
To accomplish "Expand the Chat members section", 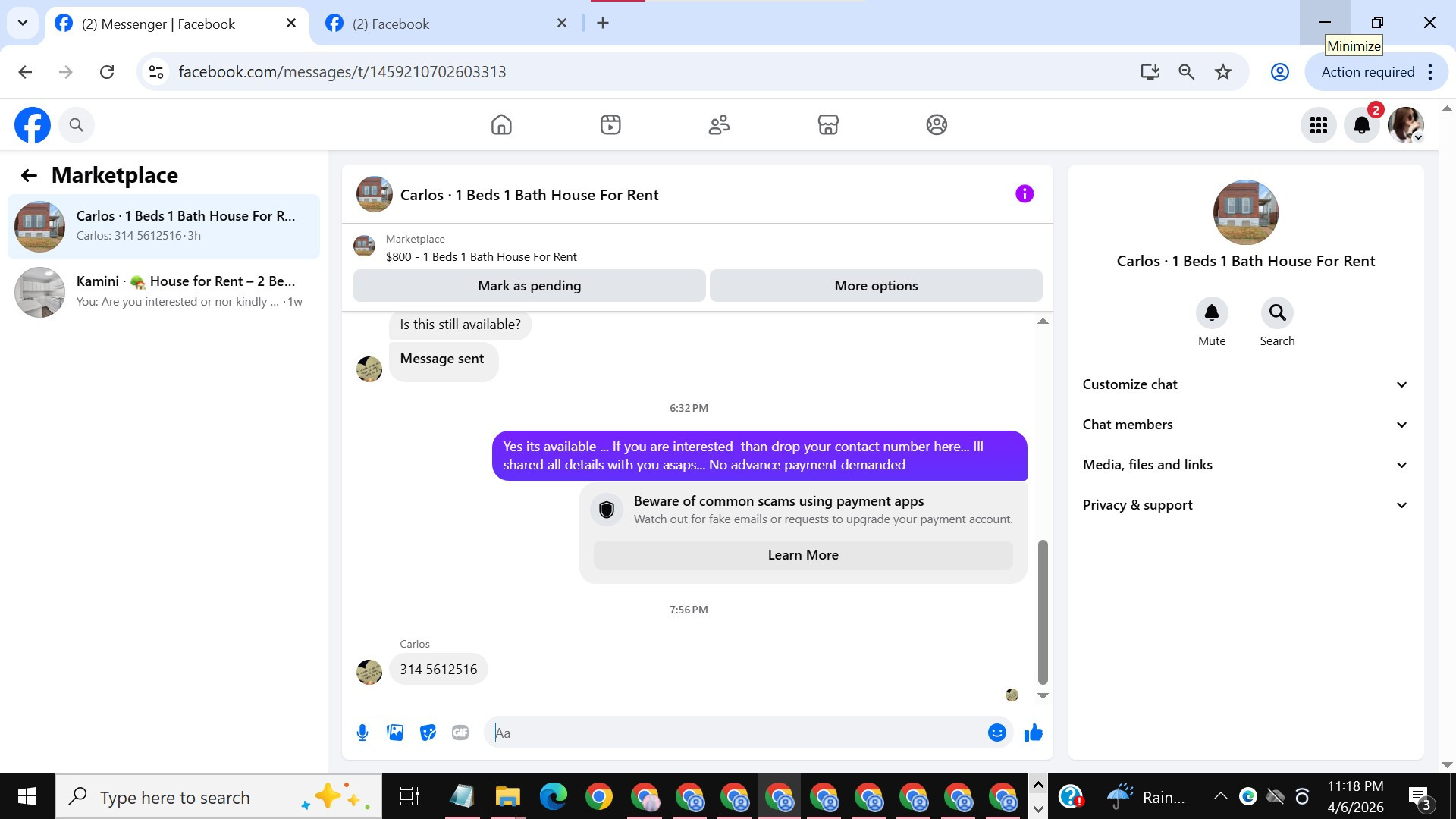I will pos(1246,425).
